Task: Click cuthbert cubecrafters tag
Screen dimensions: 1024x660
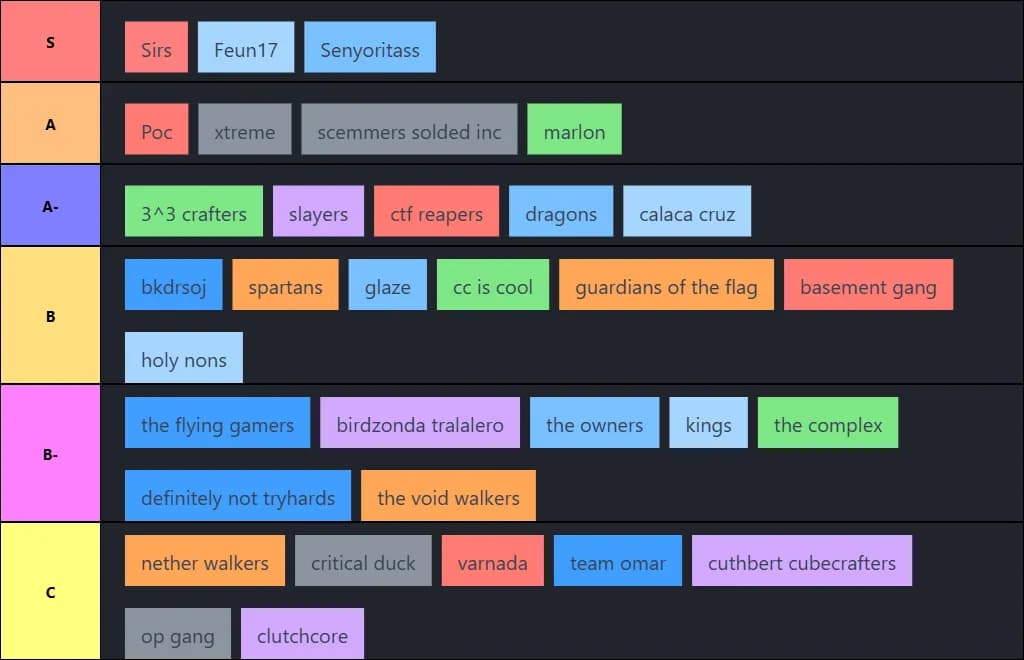Action: point(802,561)
